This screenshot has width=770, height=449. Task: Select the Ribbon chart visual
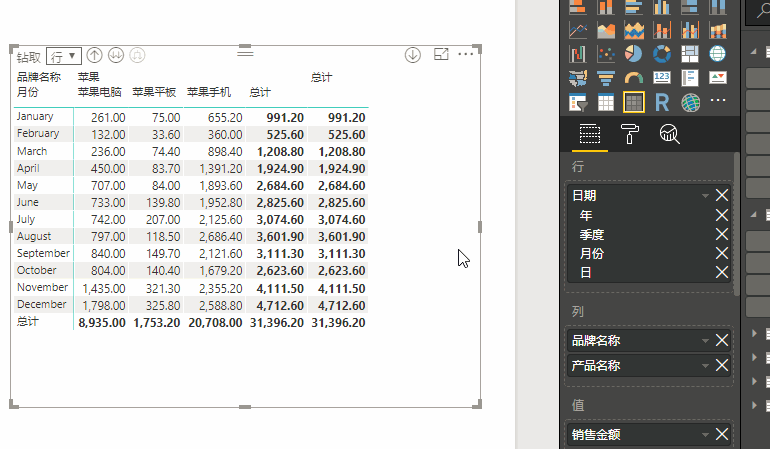(717, 30)
